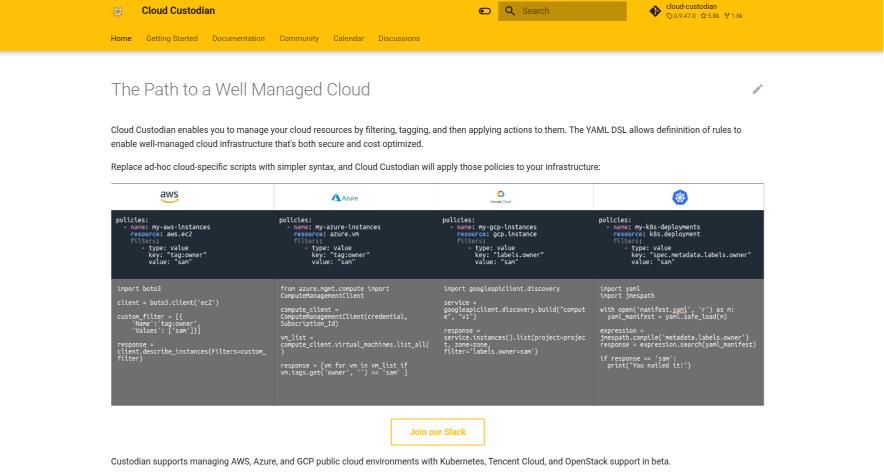Viewport: 884px width, 474px height.
Task: Click the Cloud Custodian logo icon
Action: point(118,11)
